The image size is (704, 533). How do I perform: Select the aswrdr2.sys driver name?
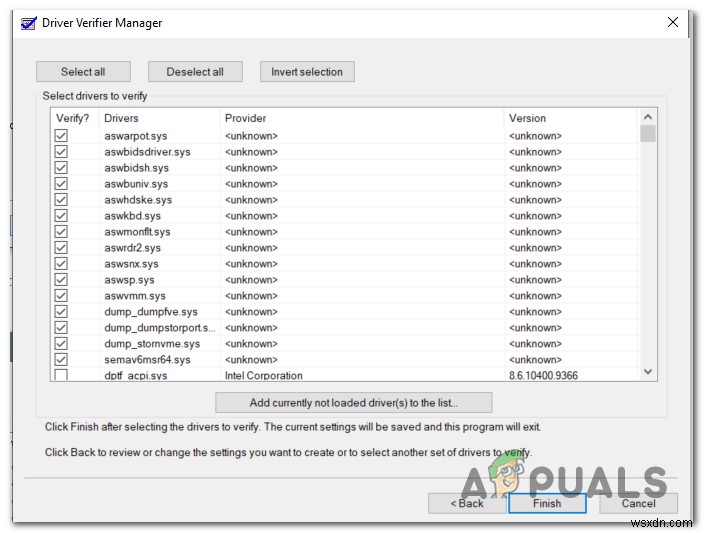132,248
